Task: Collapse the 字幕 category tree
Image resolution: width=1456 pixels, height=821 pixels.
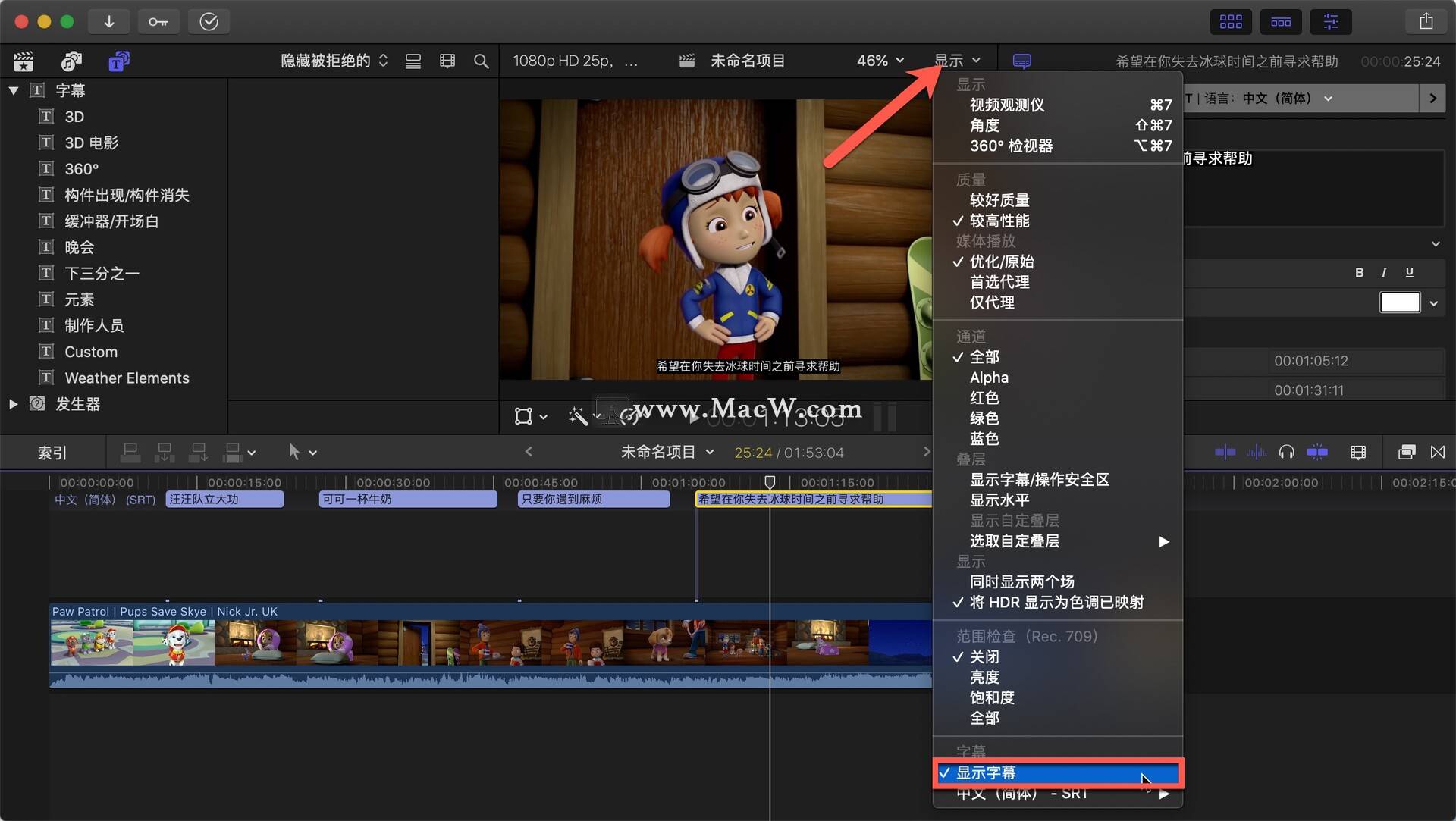Action: click(14, 90)
